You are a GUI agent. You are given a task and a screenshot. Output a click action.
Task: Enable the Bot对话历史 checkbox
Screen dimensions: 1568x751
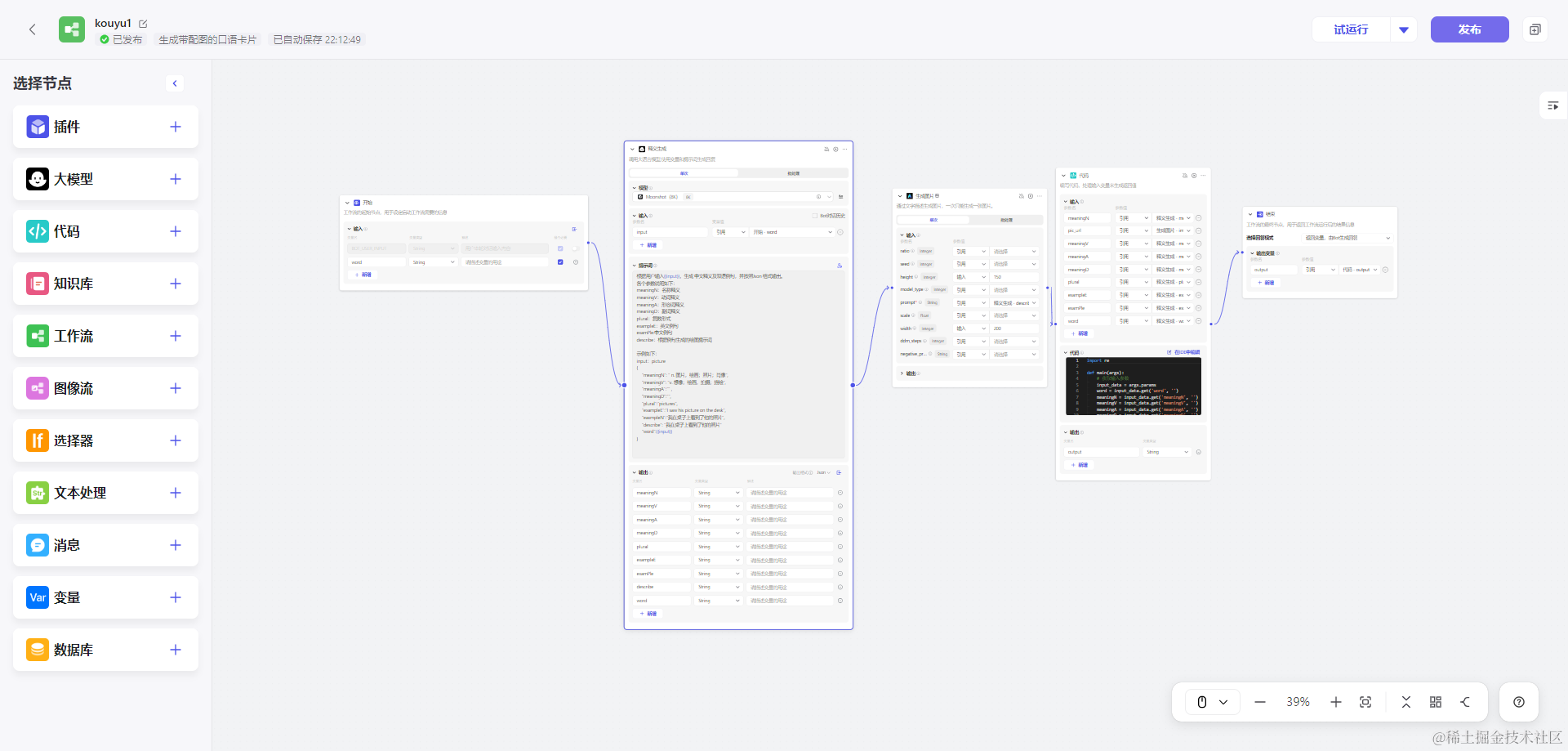814,216
